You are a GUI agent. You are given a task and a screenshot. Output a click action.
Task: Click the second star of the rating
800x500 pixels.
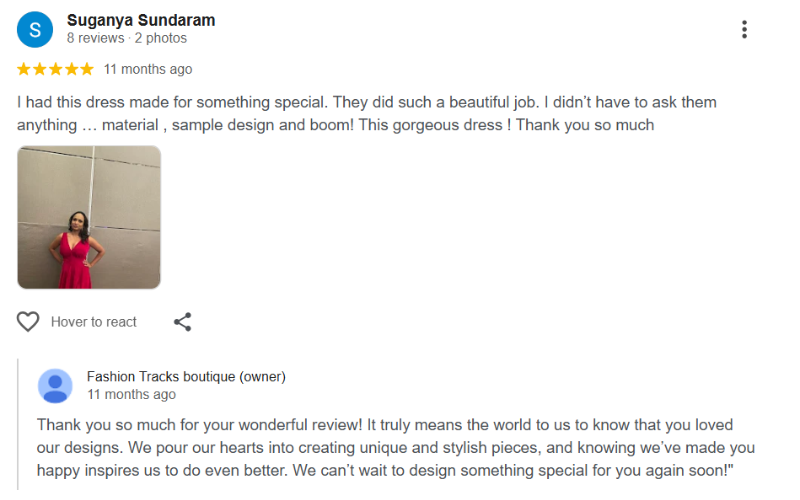(40, 69)
